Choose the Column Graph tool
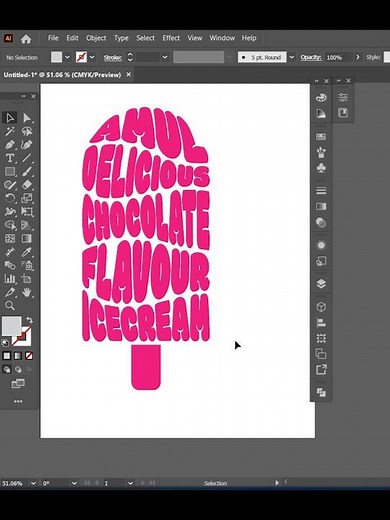390x520 pixels. pos(10,279)
